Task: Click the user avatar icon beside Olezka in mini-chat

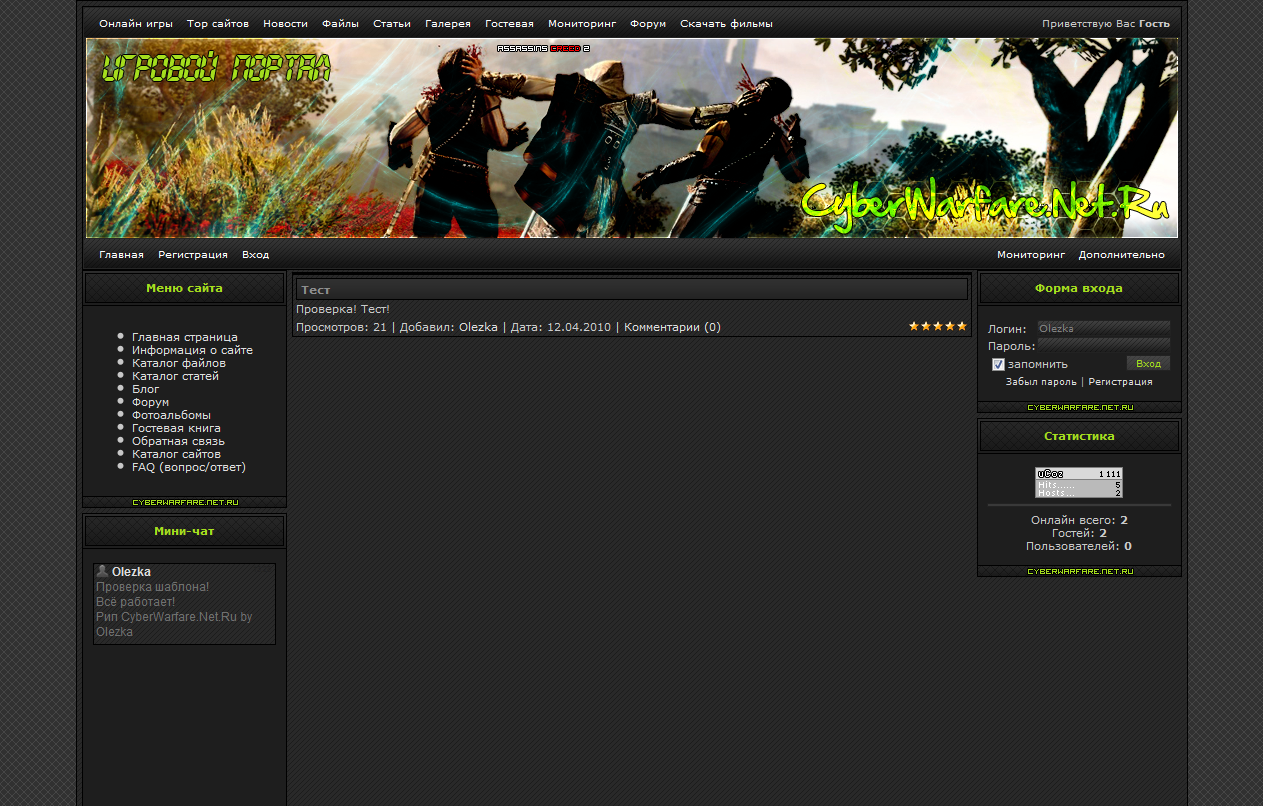Action: [x=102, y=571]
